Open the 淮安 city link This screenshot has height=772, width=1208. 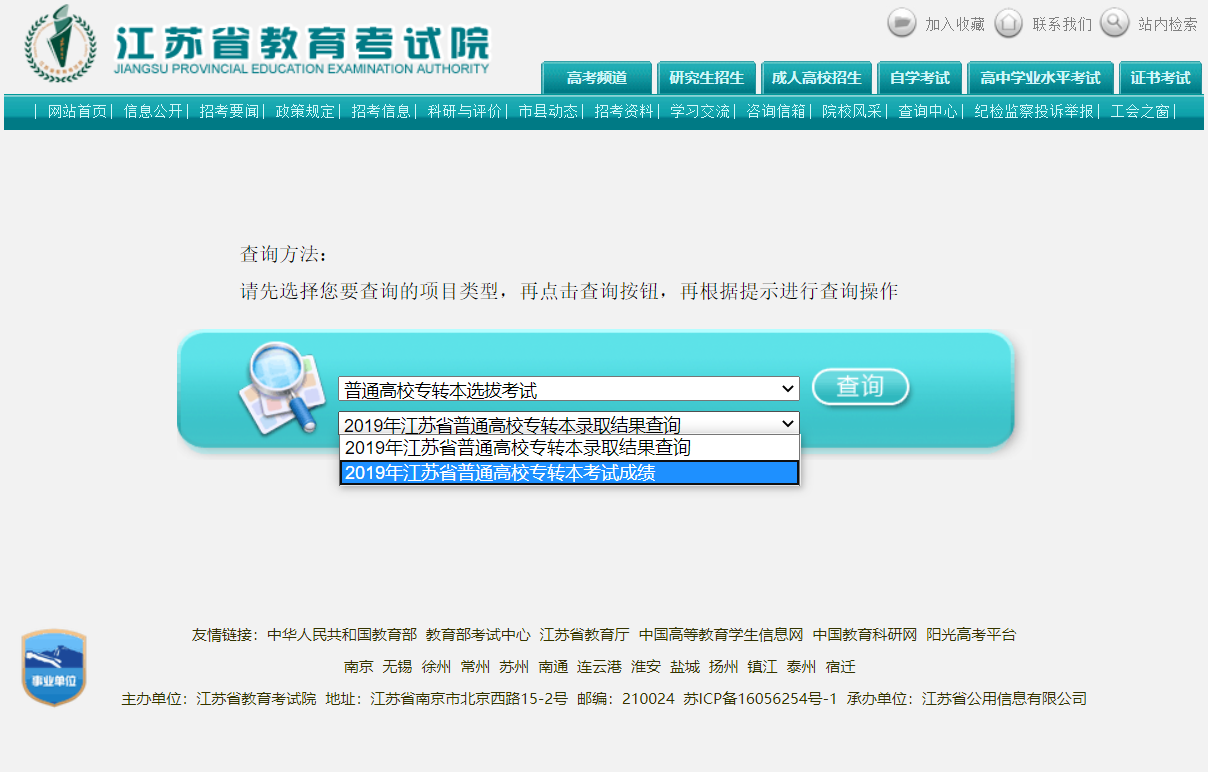point(646,667)
